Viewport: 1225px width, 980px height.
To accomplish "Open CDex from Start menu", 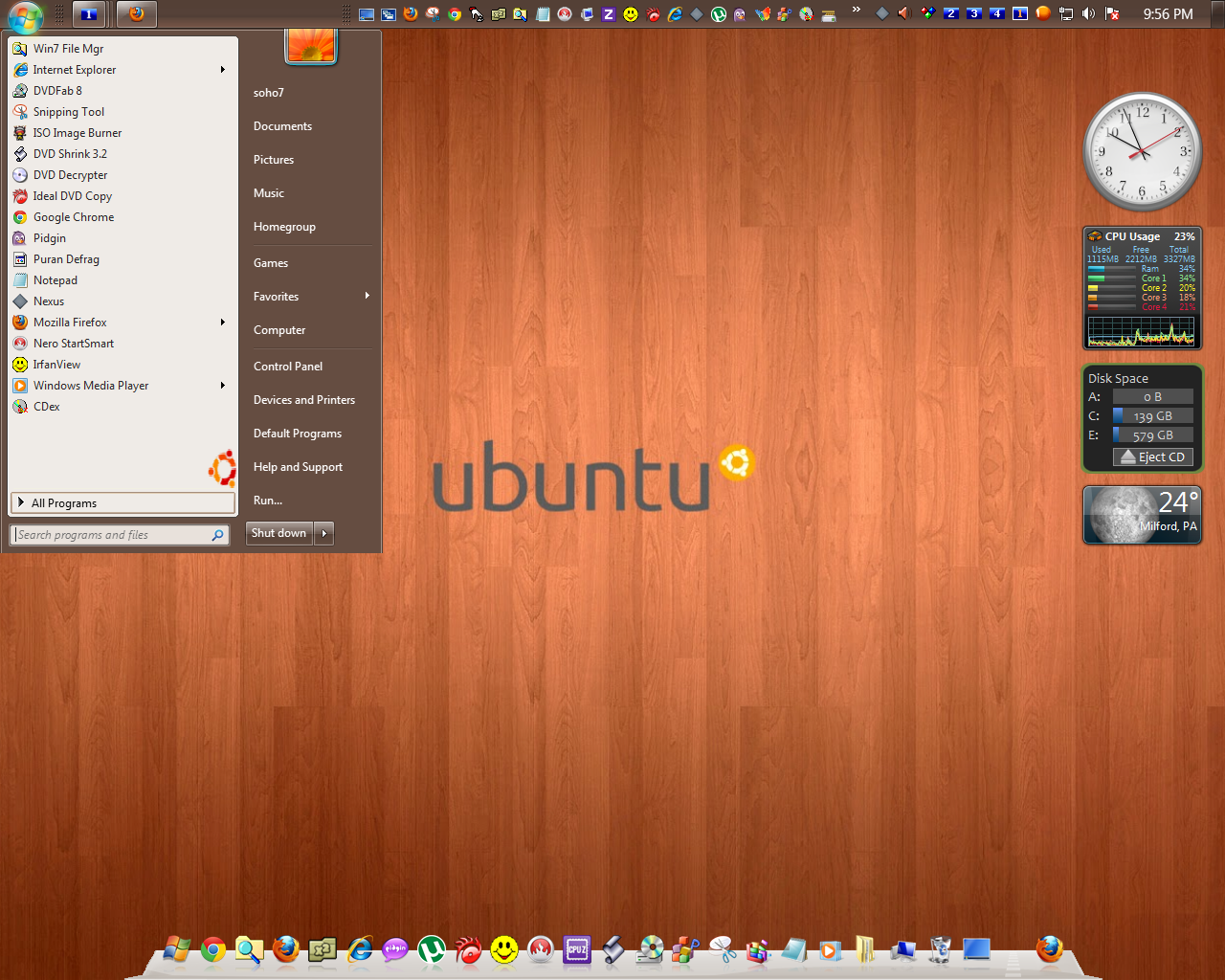I will pyautogui.click(x=122, y=407).
